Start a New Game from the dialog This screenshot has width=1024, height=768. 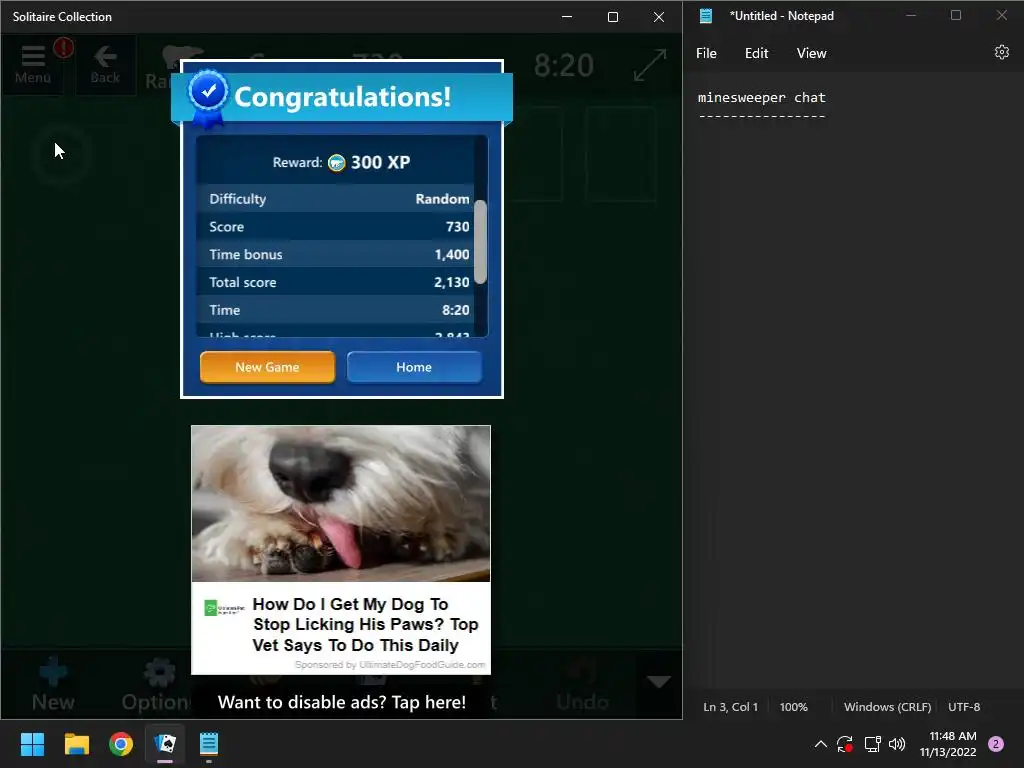coord(267,367)
